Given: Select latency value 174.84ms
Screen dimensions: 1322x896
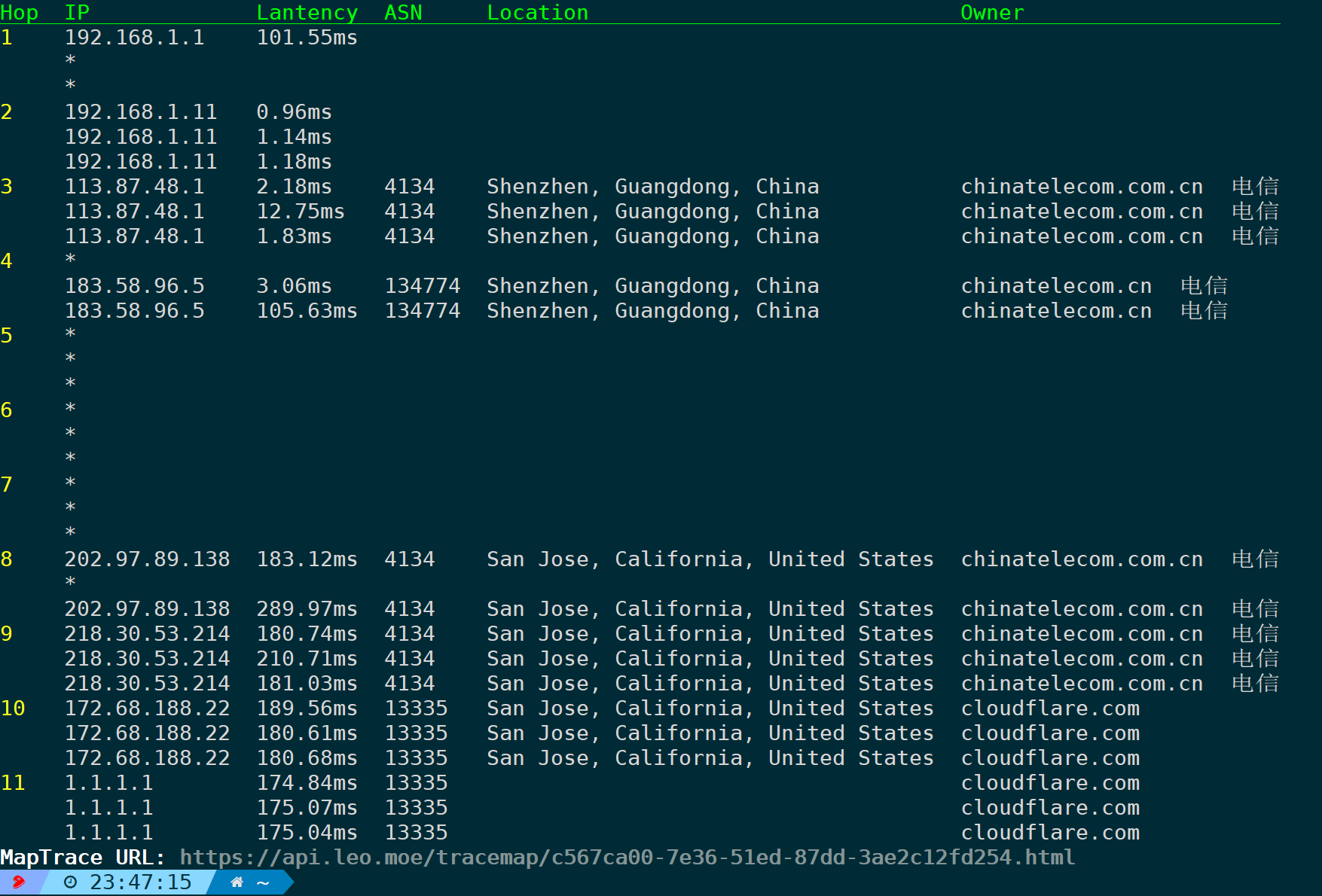Looking at the screenshot, I should (x=307, y=783).
